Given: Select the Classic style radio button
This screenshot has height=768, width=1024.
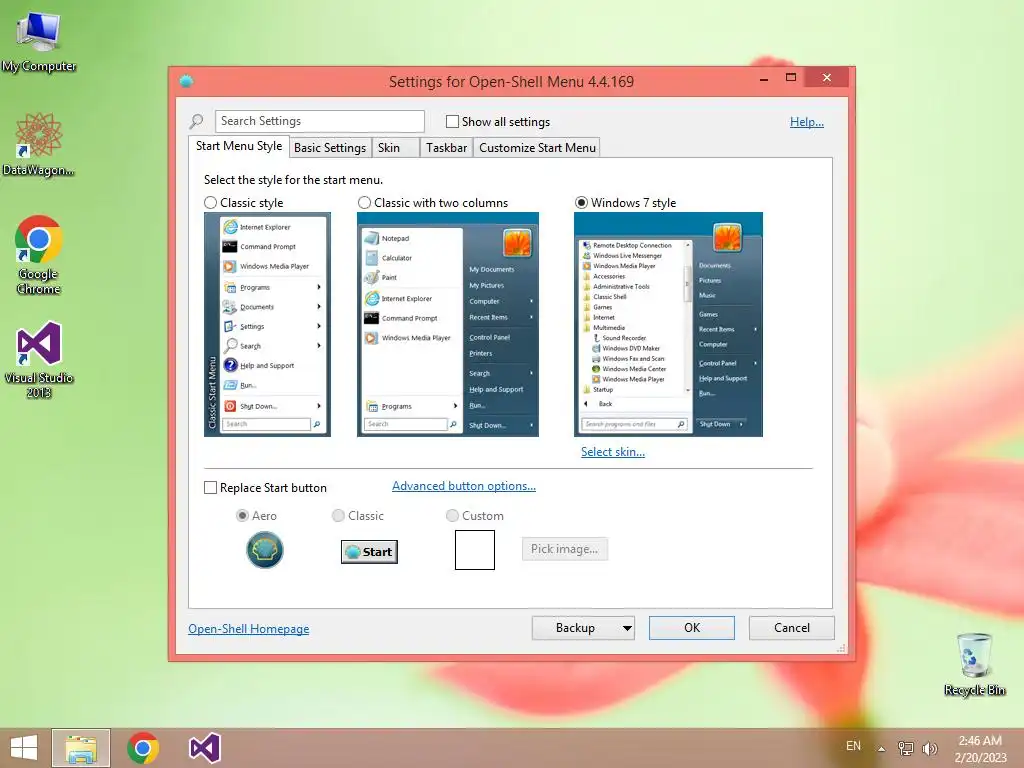Looking at the screenshot, I should pos(210,203).
